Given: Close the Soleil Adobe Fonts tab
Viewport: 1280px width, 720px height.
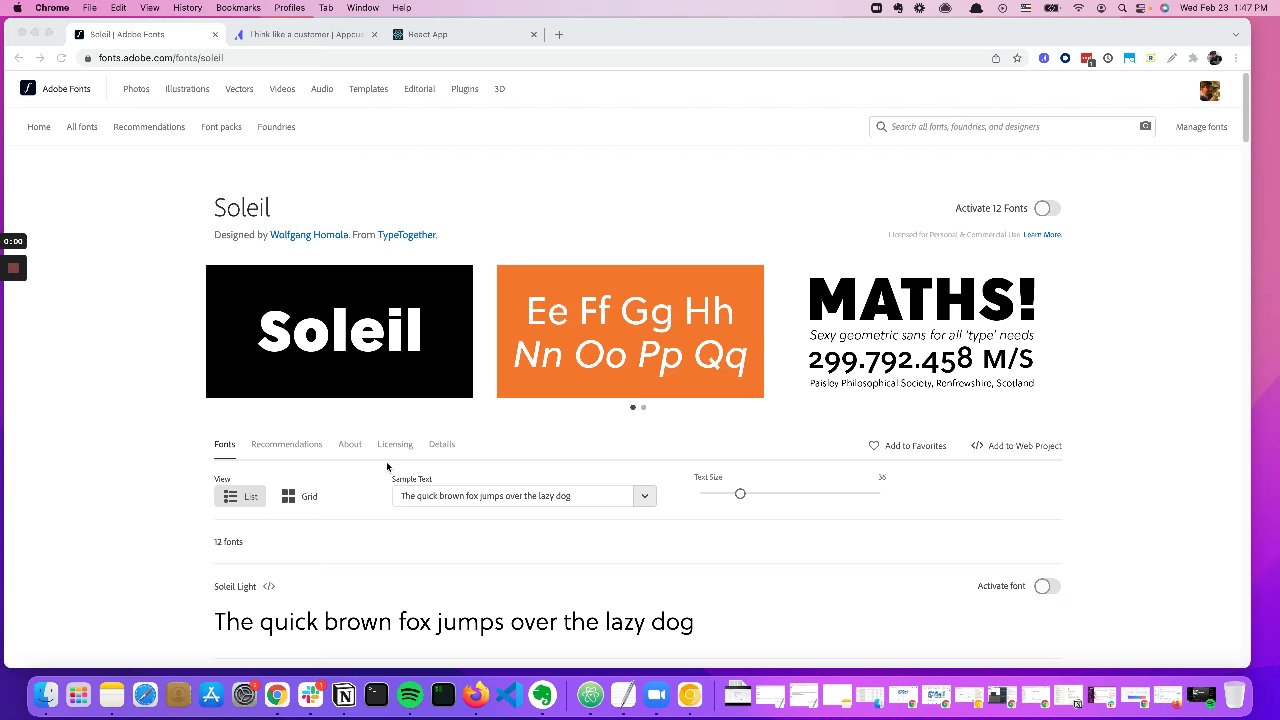Looking at the screenshot, I should 214,34.
